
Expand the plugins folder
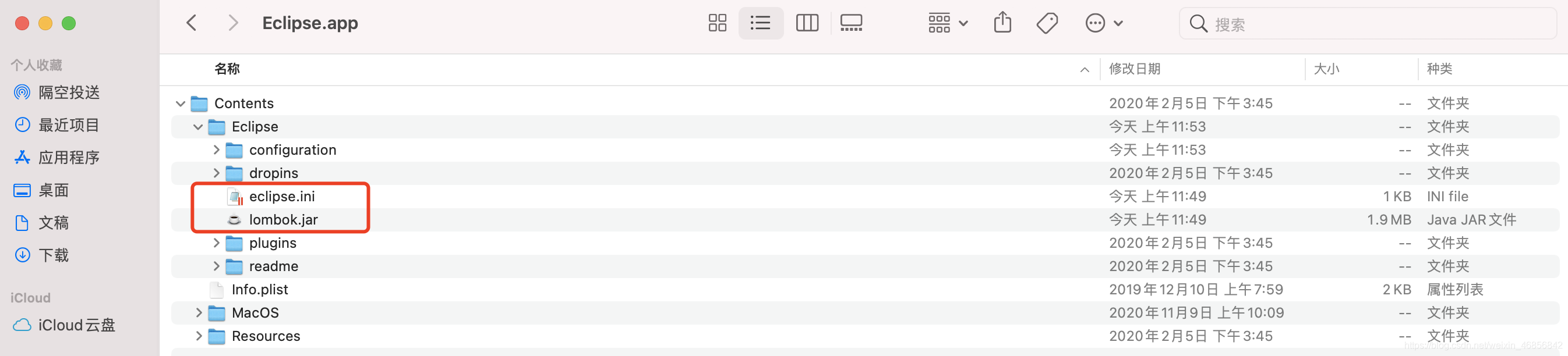pos(216,243)
